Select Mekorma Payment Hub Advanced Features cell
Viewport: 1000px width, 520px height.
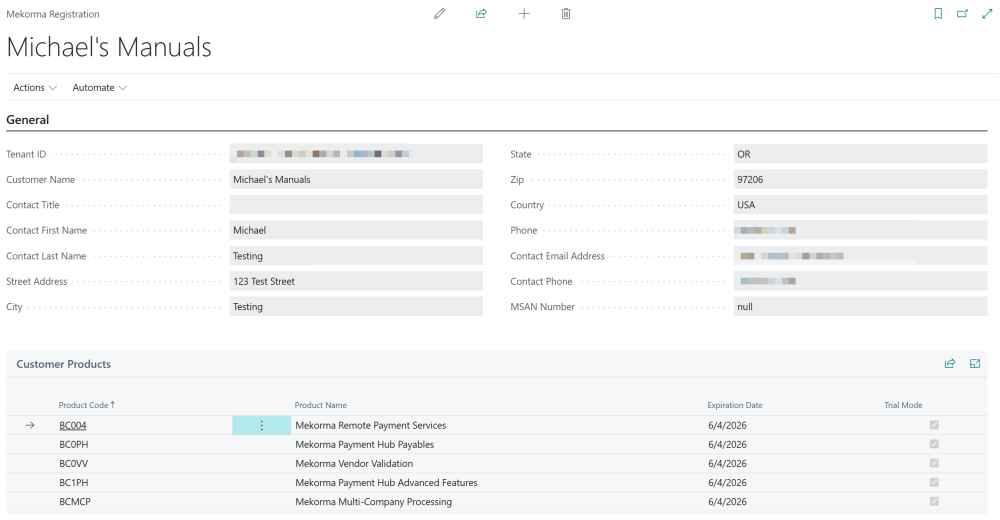pos(386,483)
